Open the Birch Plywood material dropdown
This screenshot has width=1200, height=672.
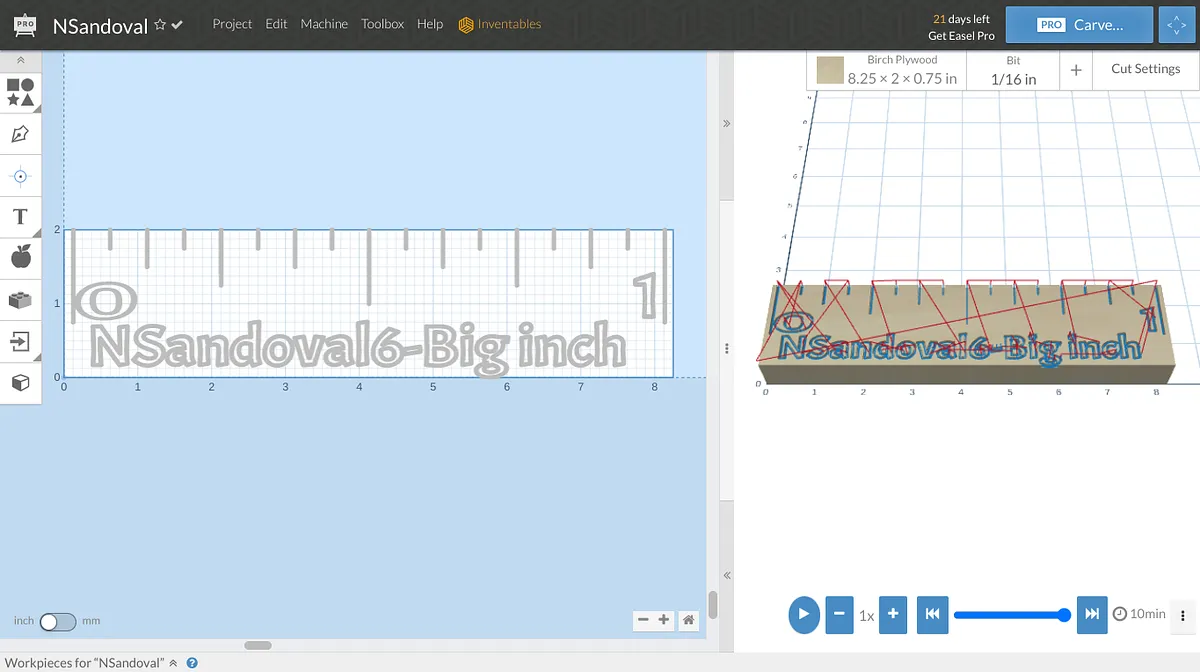coord(887,70)
